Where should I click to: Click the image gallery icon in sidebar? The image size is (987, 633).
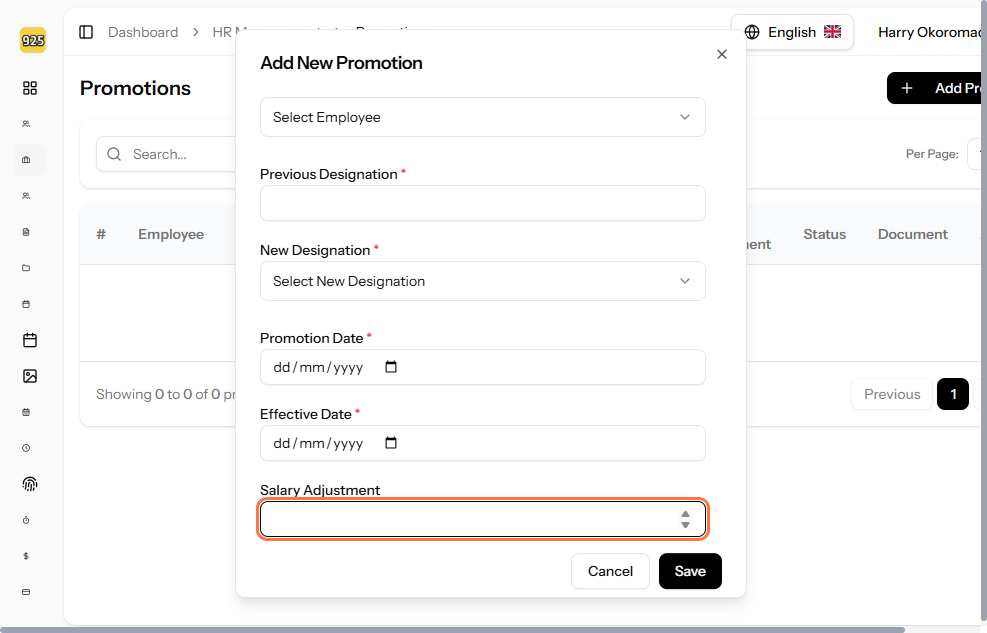pos(30,376)
